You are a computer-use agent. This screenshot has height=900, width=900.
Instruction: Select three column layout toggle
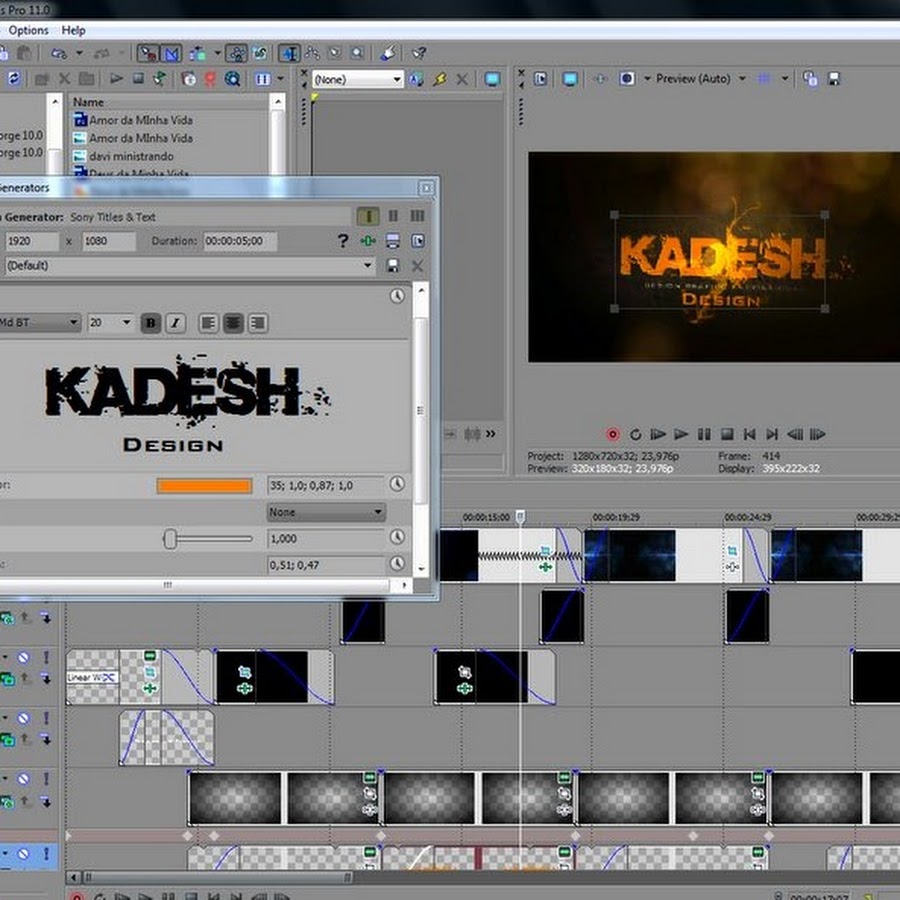pos(417,216)
